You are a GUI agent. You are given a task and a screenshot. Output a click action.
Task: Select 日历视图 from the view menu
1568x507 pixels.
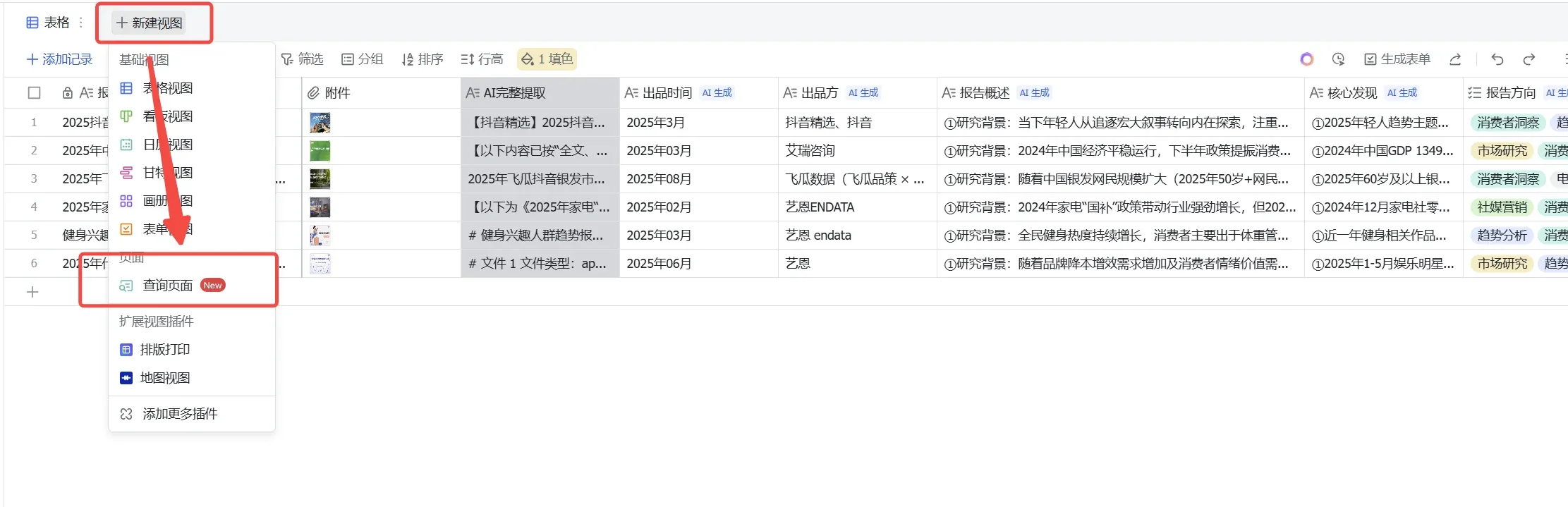pos(191,145)
